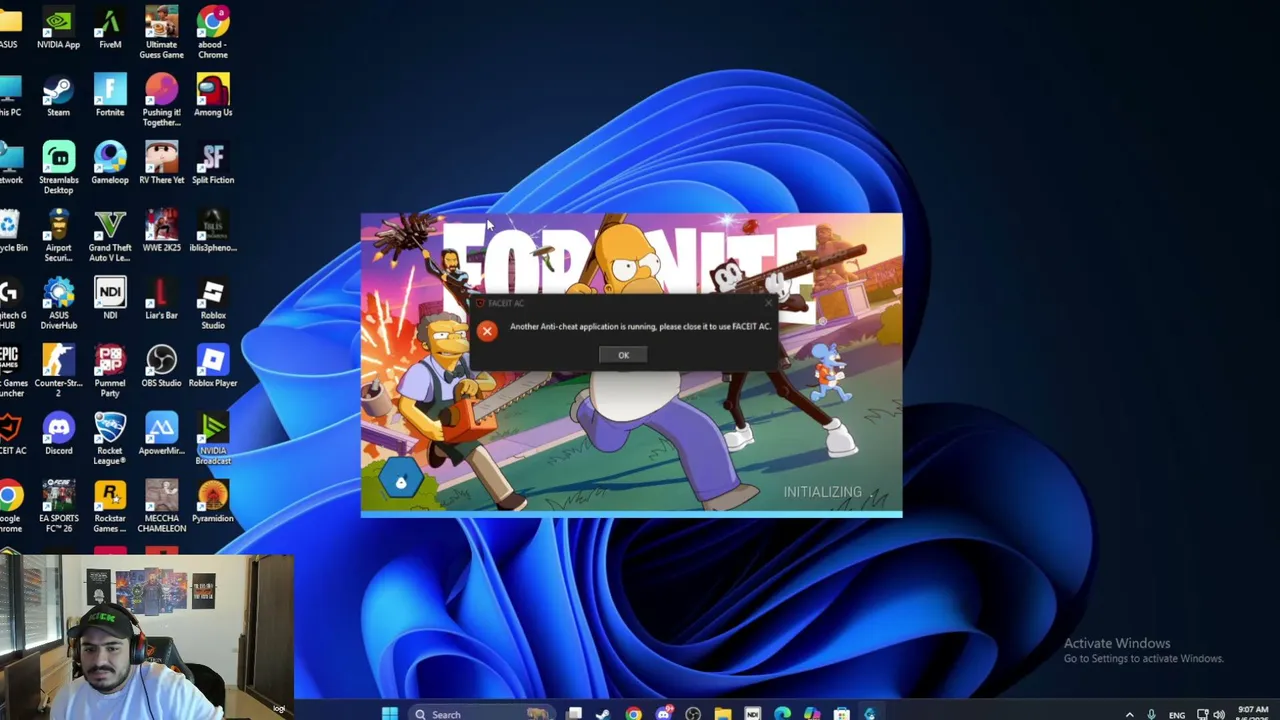The image size is (1280, 720).
Task: Select the Pyramidion desktop shortcut
Action: pos(212,501)
